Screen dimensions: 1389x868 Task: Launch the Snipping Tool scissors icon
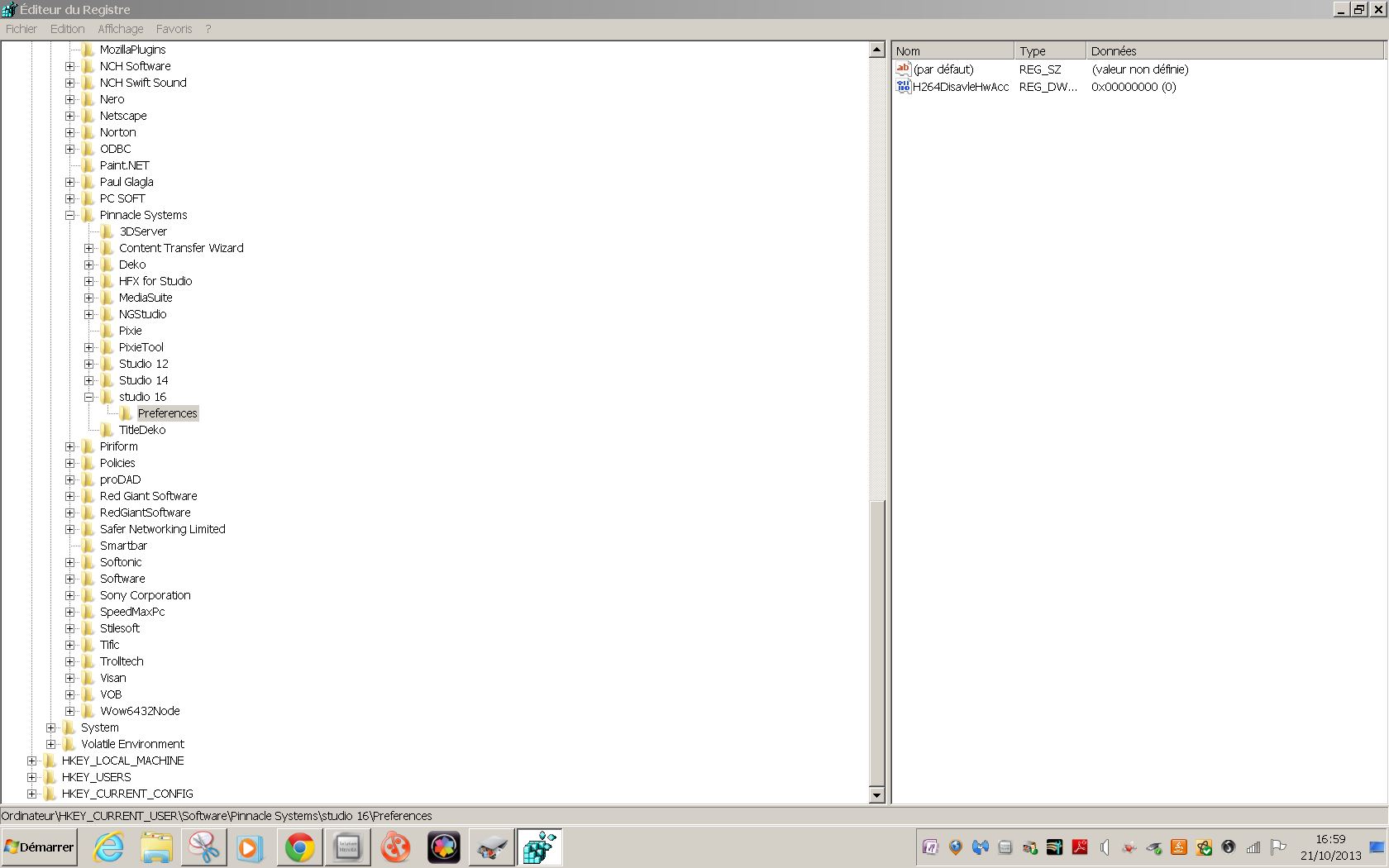pyautogui.click(x=203, y=847)
